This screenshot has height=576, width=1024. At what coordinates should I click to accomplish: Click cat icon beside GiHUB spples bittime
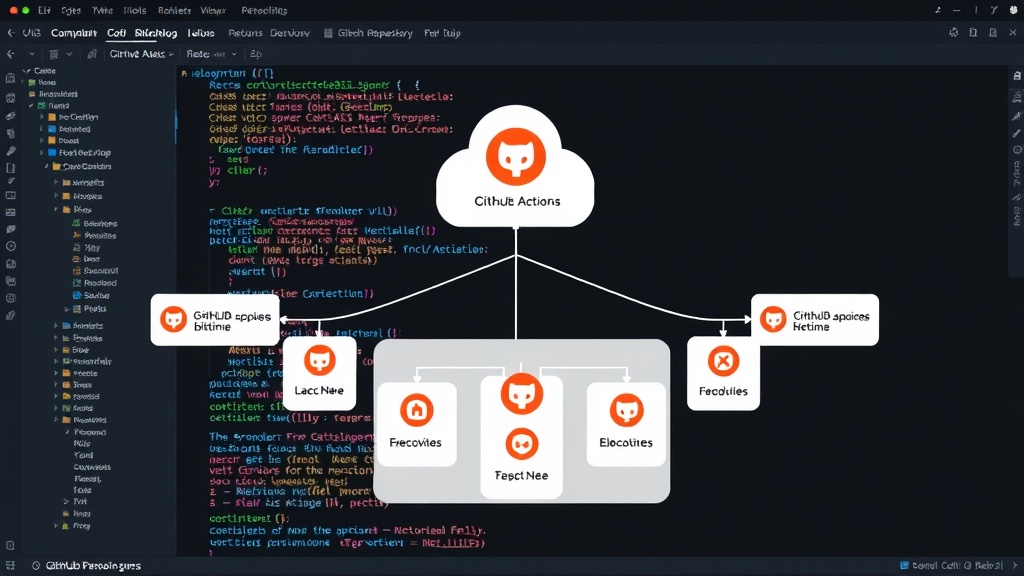[x=174, y=319]
